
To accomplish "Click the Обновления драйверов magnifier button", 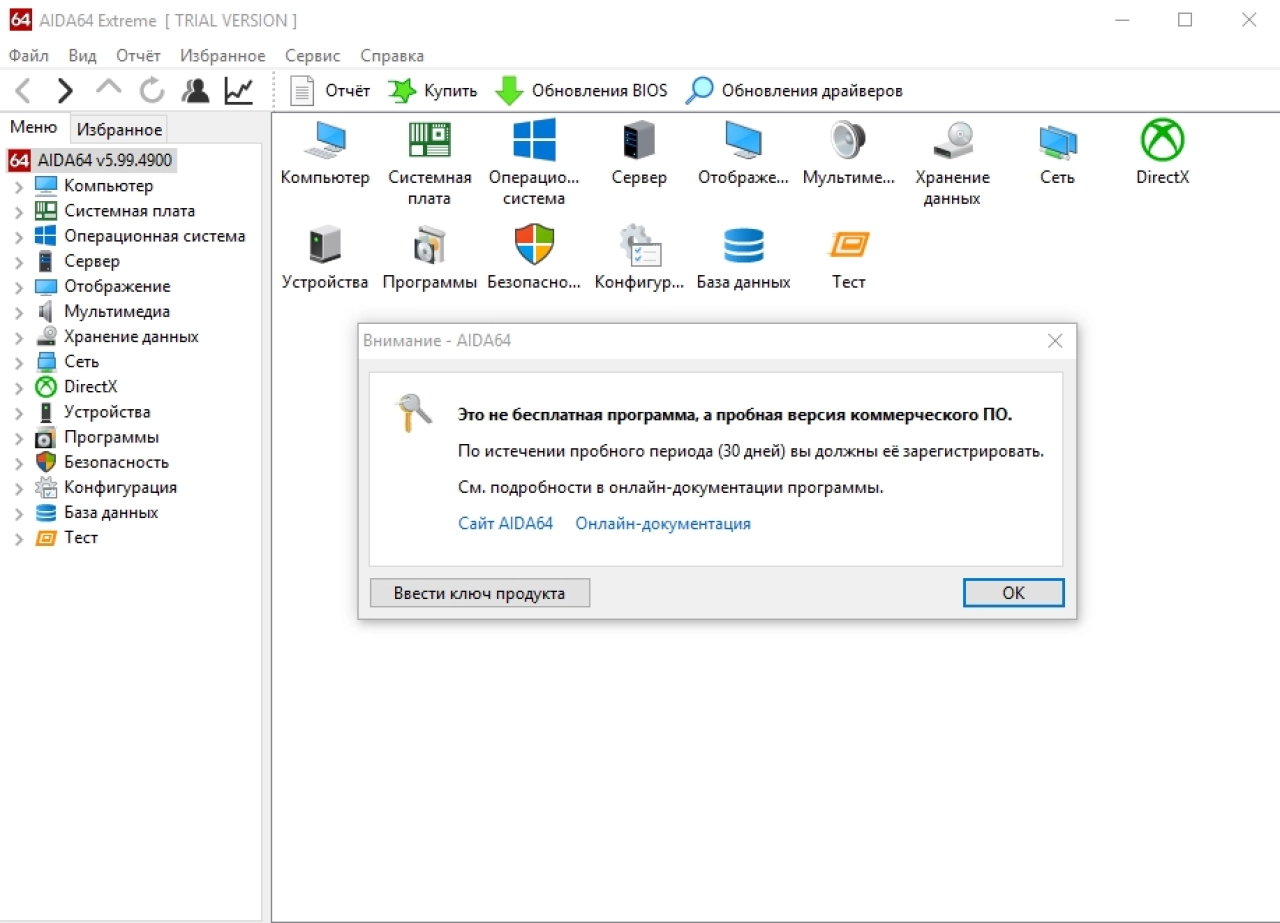I will coord(794,91).
